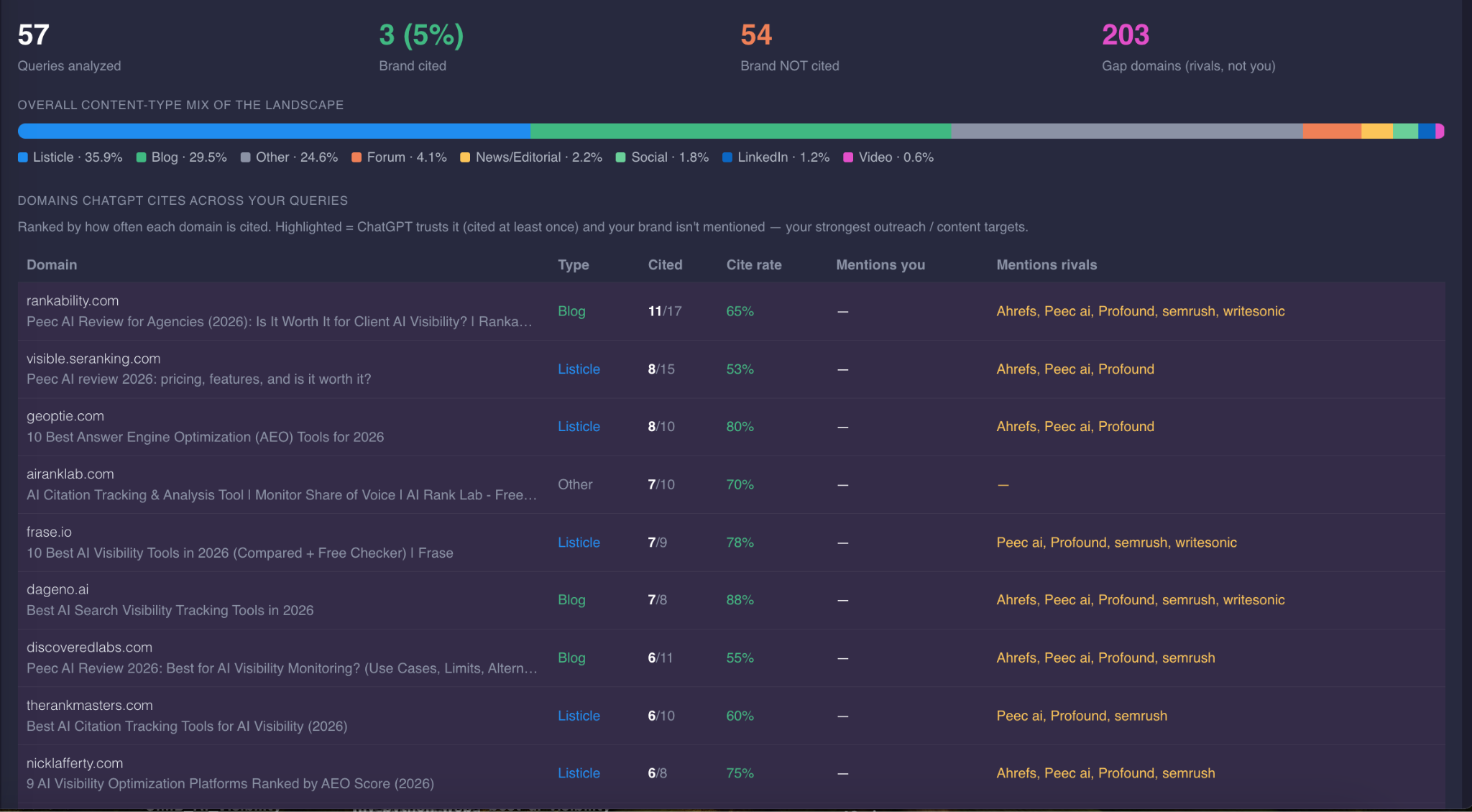Screen dimensions: 1472x812
Task: Click the Listicle type for frase.io
Action: click(579, 543)
